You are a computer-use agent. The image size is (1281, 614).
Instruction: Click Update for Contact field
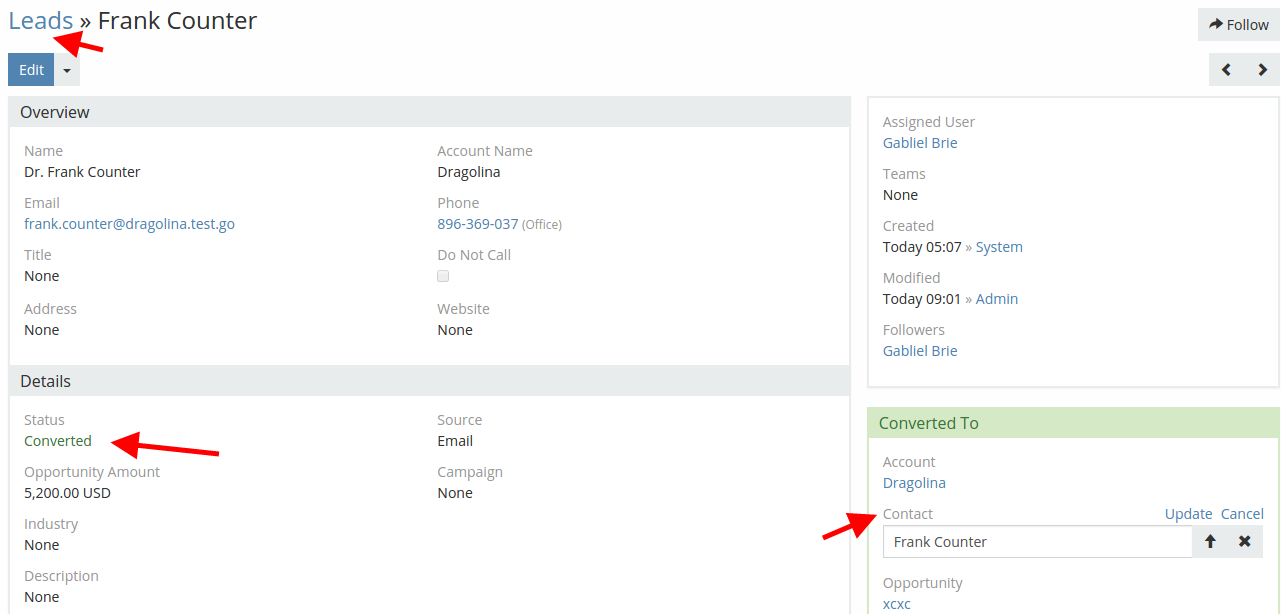coord(1188,514)
